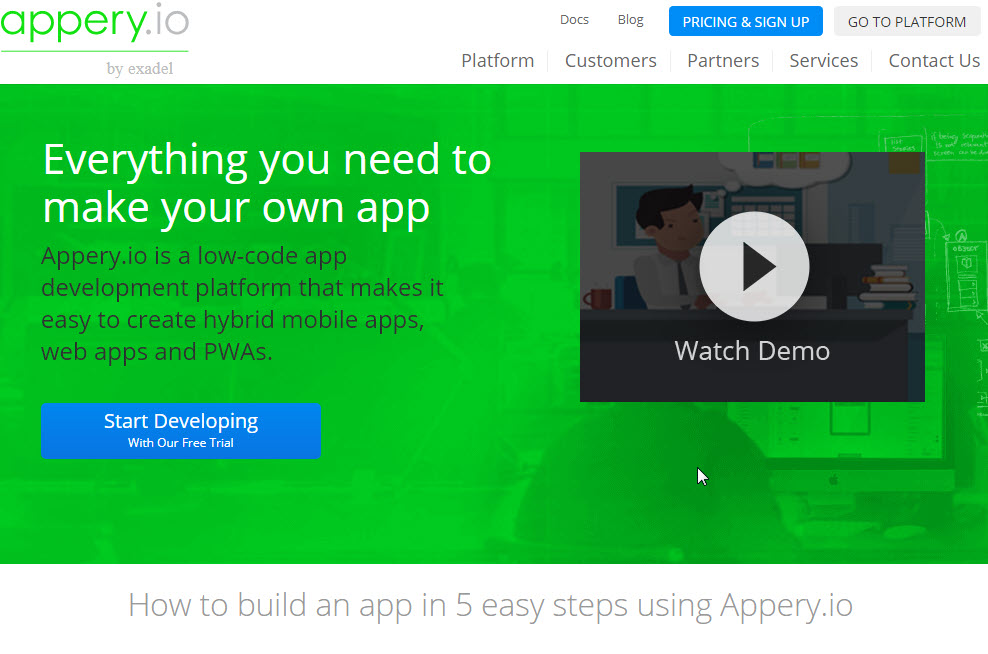This screenshot has width=988, height=654.
Task: Open the Platform menu item
Action: tap(497, 61)
